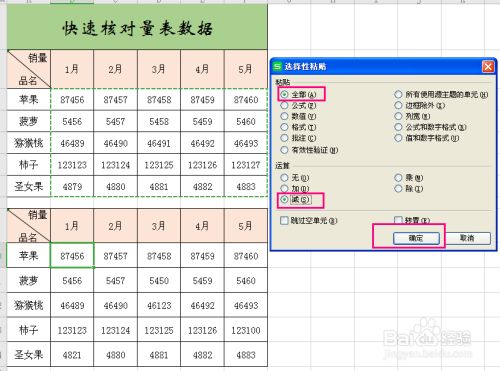Select the 列宽(W) radio option
Screen dimensions: 500x371
pyautogui.click(x=398, y=116)
